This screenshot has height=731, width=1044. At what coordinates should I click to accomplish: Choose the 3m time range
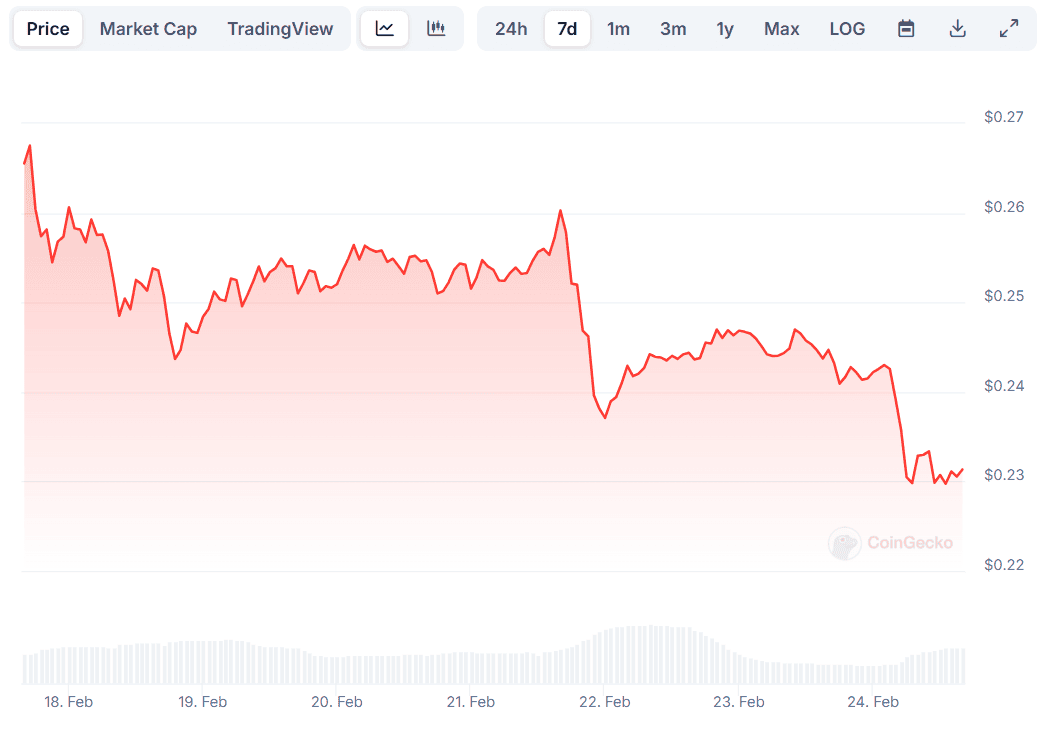673,29
